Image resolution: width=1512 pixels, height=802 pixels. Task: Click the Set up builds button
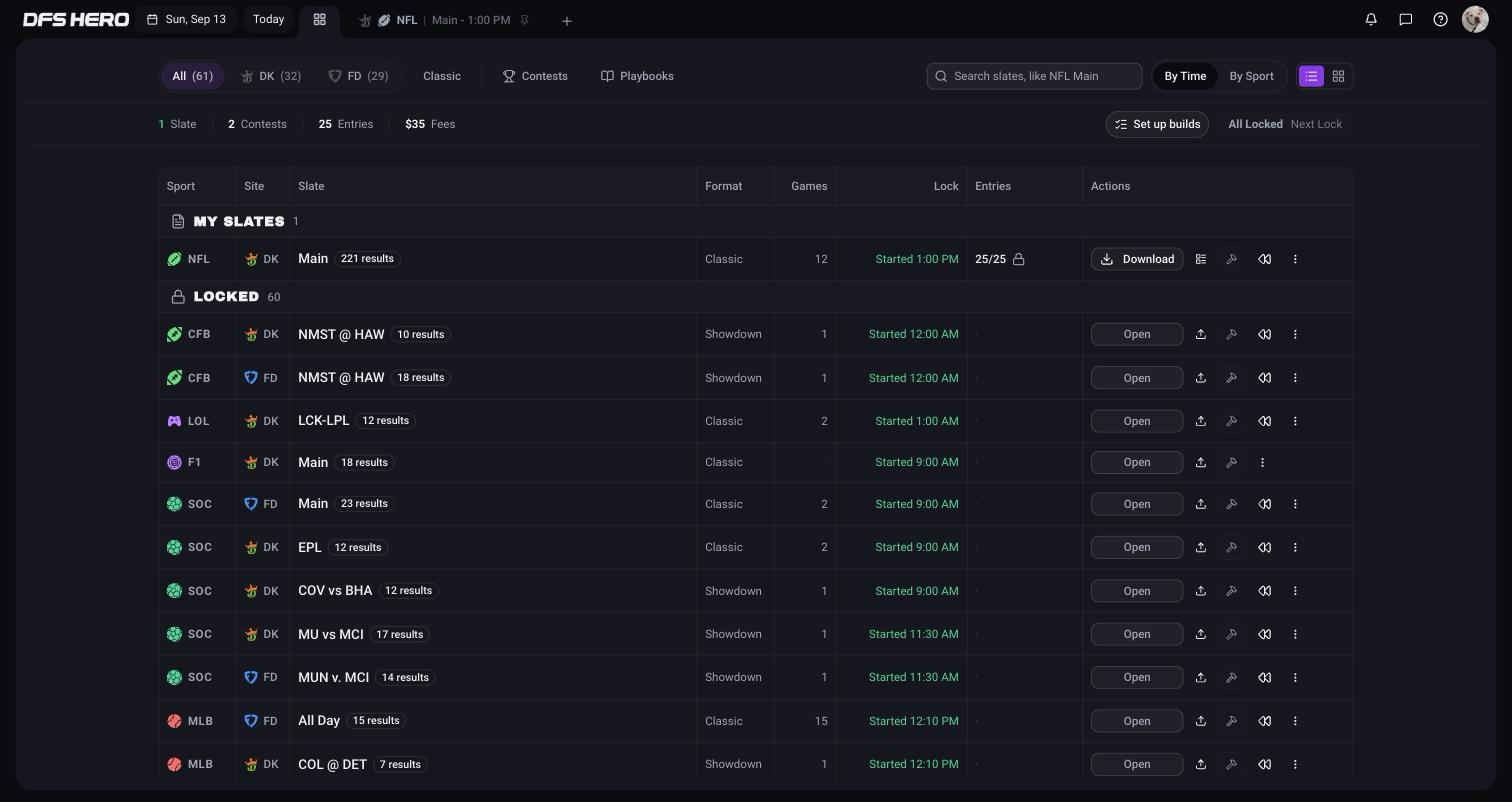[x=1157, y=124]
